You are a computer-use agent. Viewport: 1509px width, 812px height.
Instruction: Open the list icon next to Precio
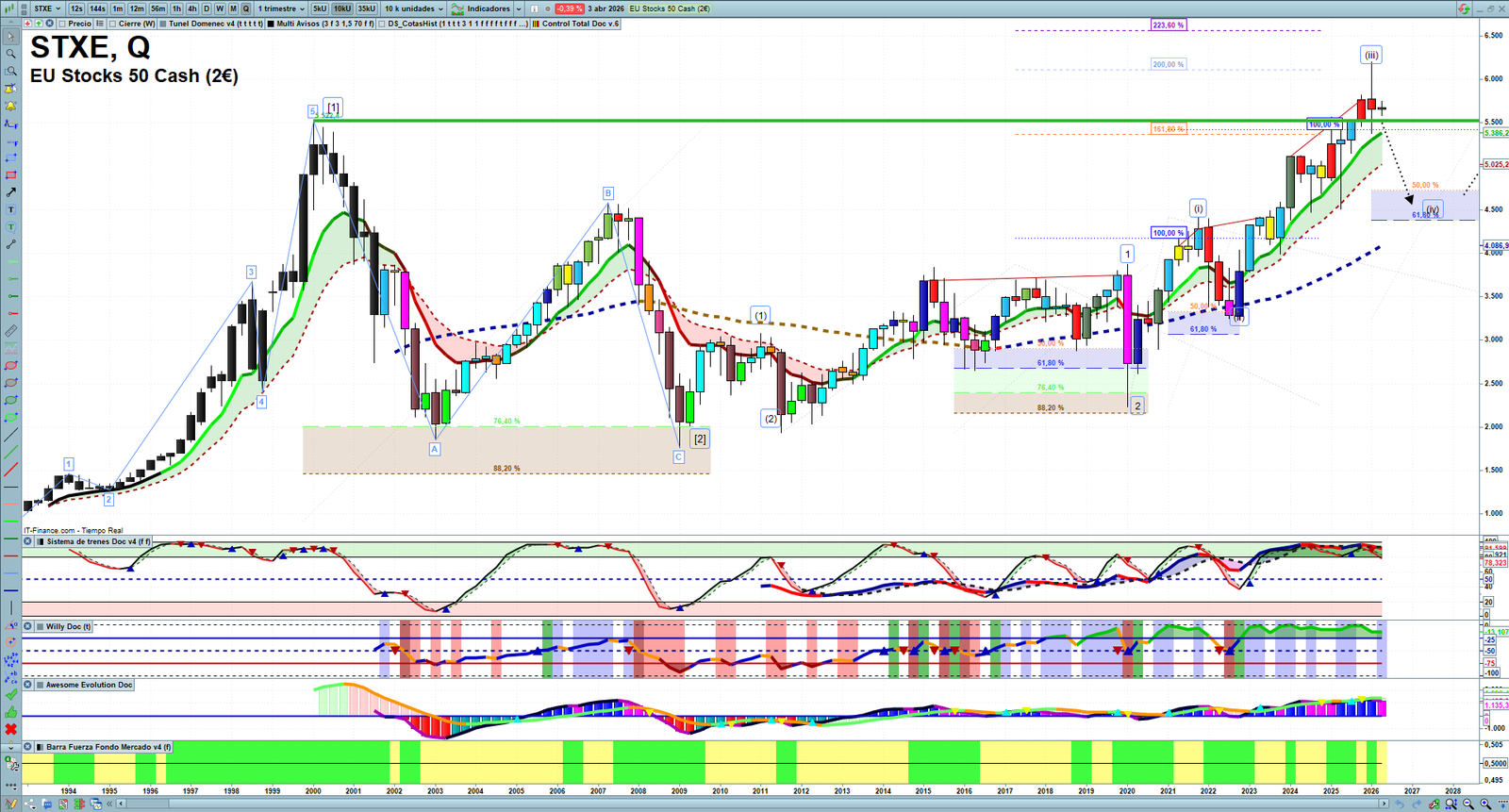pyautogui.click(x=99, y=24)
